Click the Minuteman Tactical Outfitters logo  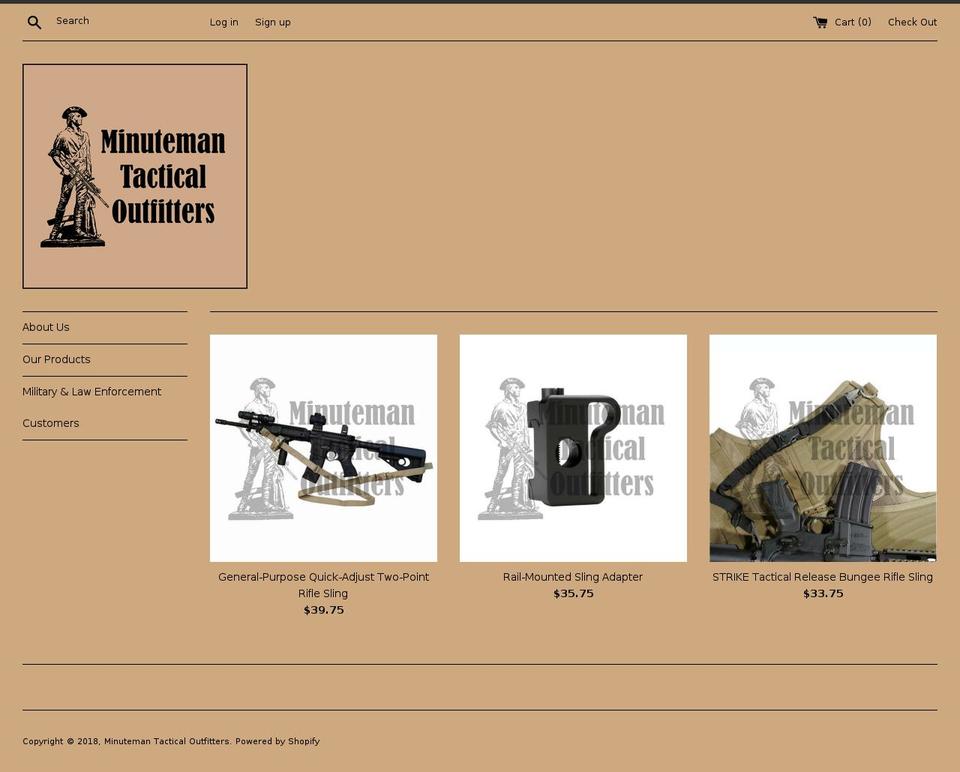tap(134, 175)
